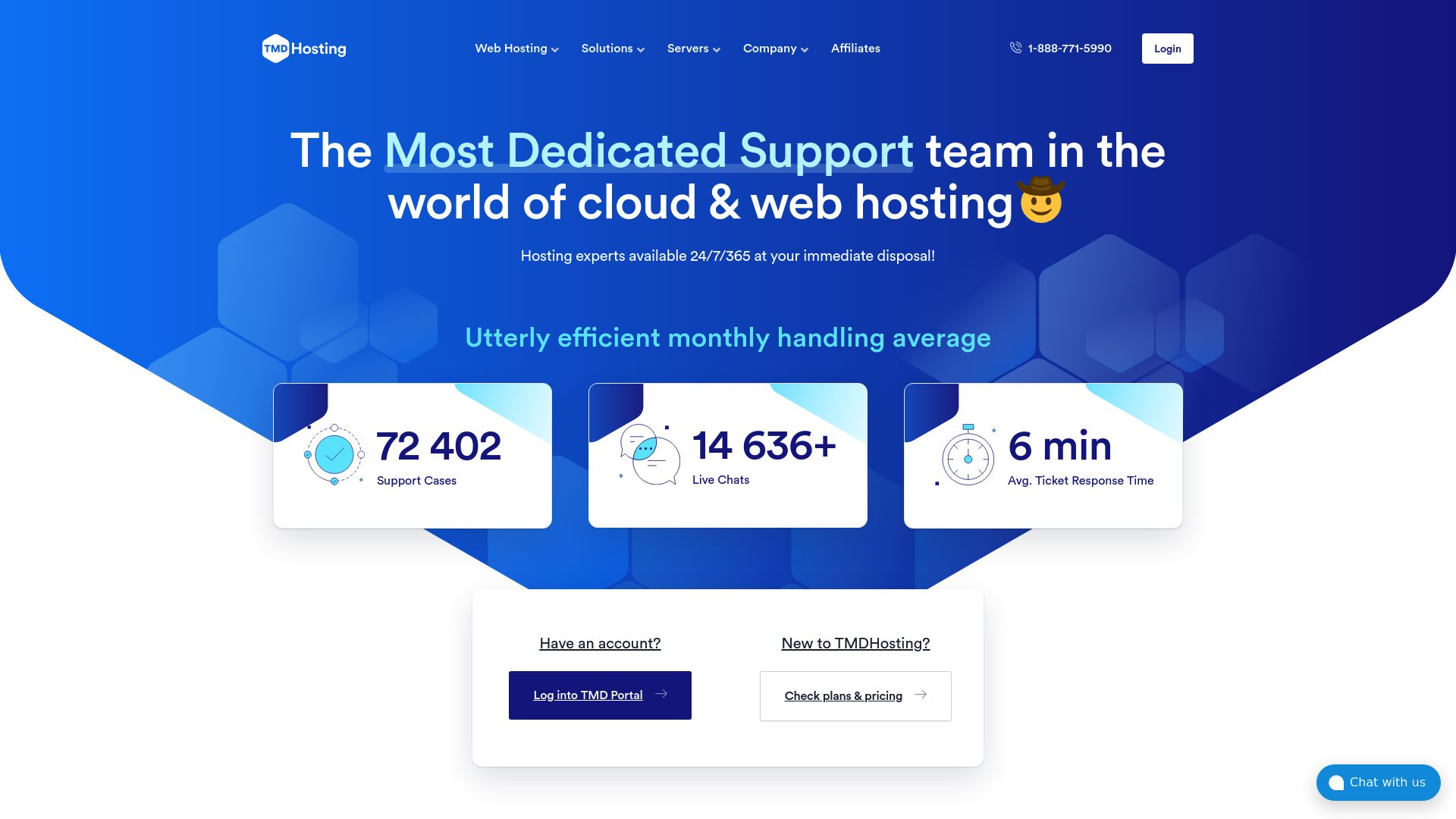Viewport: 1456px width, 819px height.
Task: Click Log into TMD Portal button
Action: tap(599, 695)
